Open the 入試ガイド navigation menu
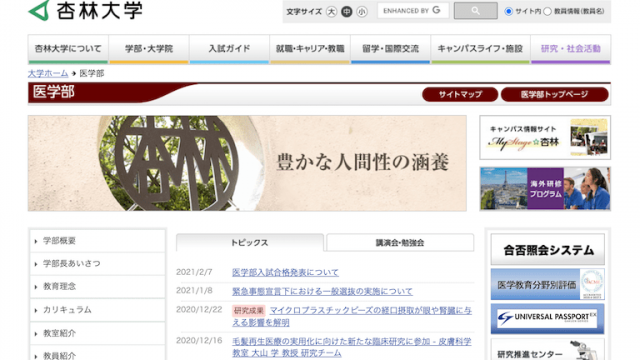This screenshot has width=640, height=360. 229,49
